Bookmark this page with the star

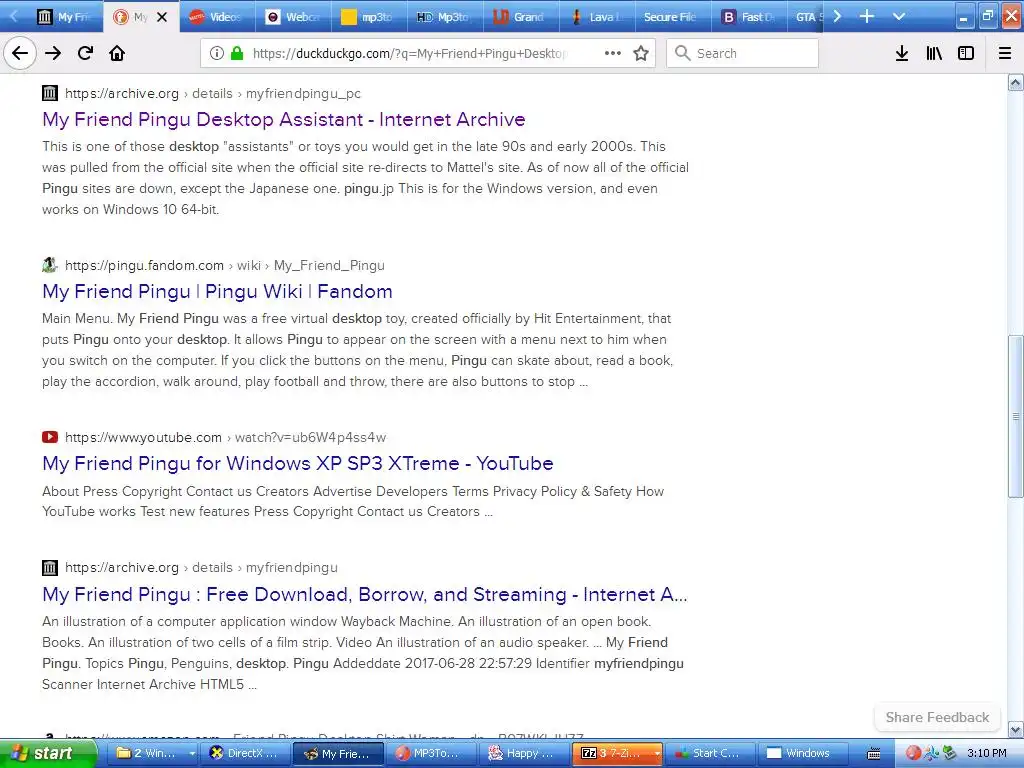tap(641, 54)
